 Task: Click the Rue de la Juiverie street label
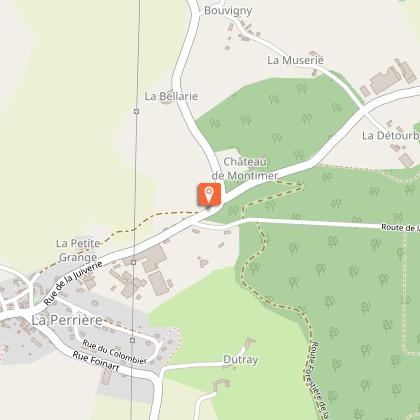(x=73, y=283)
